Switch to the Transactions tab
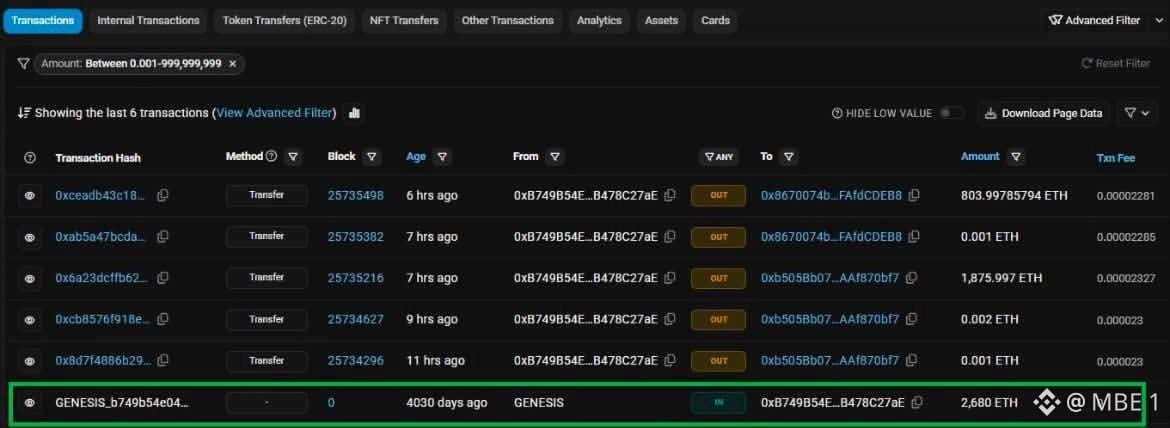Screen dimensions: 1170x428 point(43,20)
